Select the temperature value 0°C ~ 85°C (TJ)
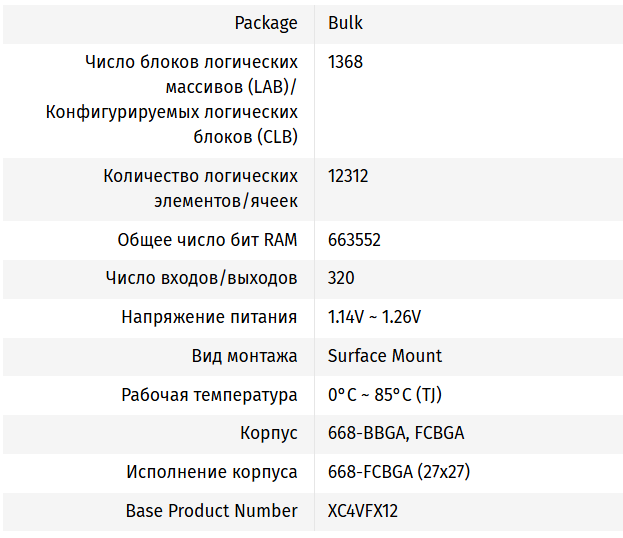Viewport: 623px width, 538px height. 385,395
